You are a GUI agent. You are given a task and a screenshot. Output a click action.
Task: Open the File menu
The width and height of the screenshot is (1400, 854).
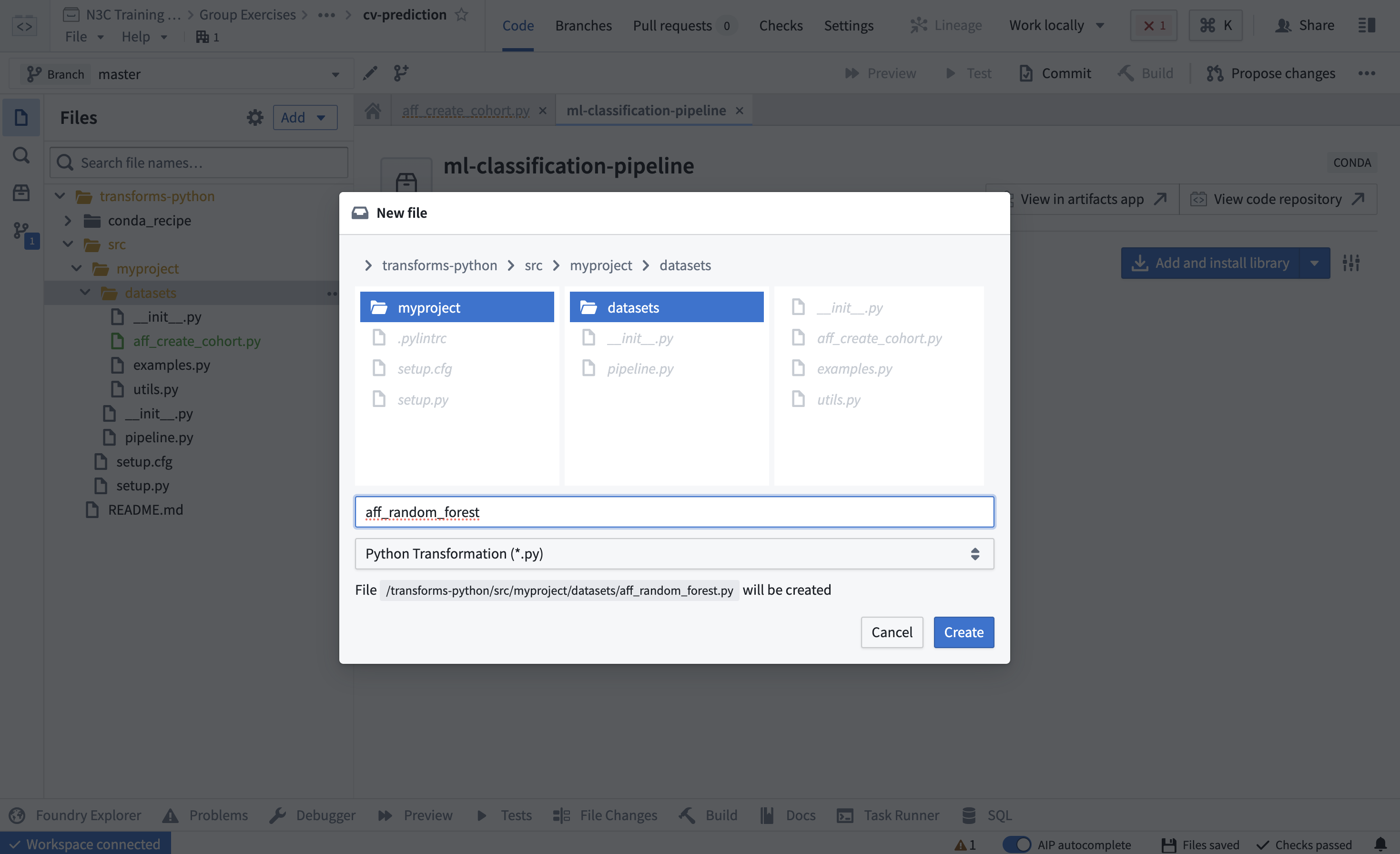[83, 37]
